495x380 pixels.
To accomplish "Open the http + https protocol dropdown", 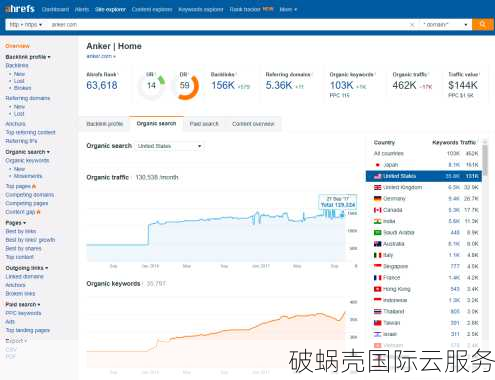I will coord(26,25).
